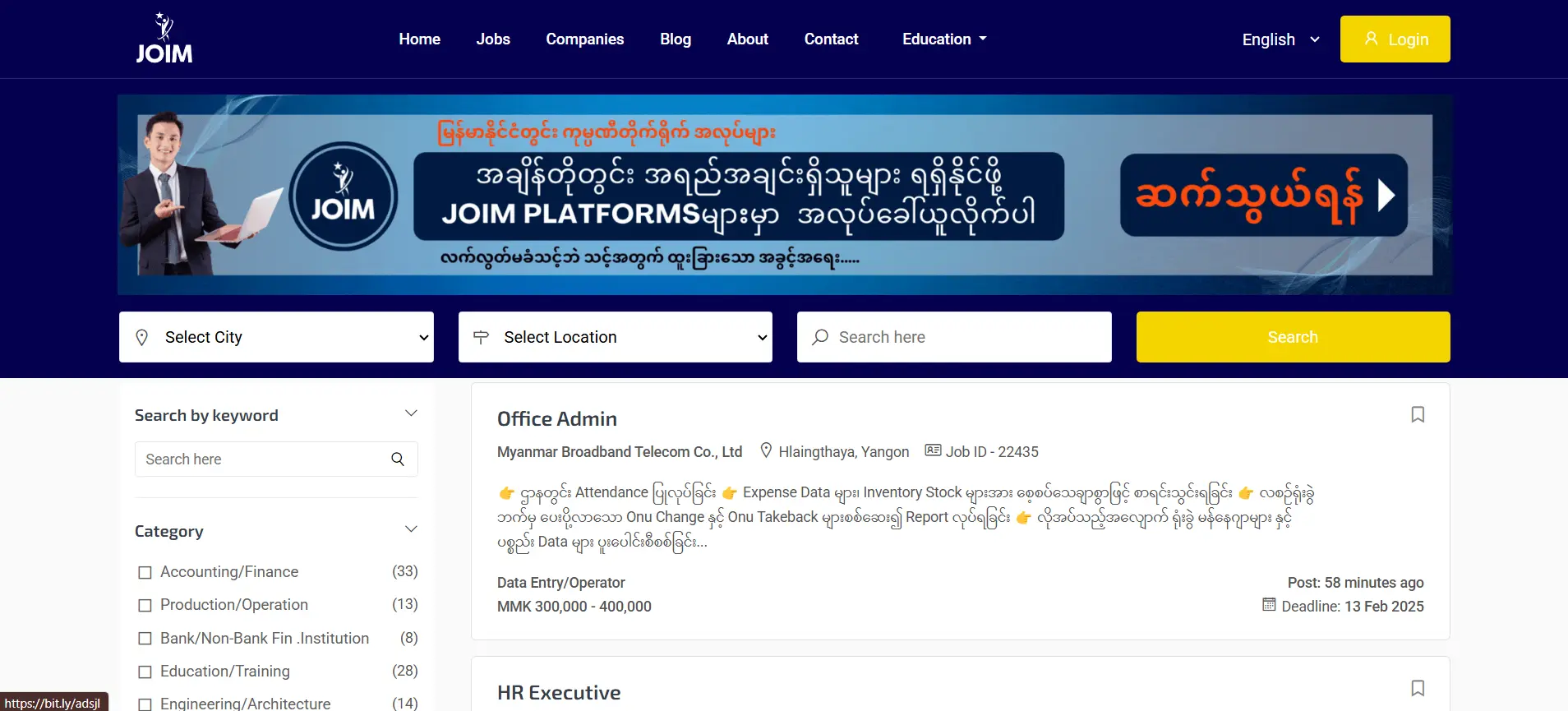Open the HR Executive job title
Image resolution: width=1568 pixels, height=711 pixels.
559,692
